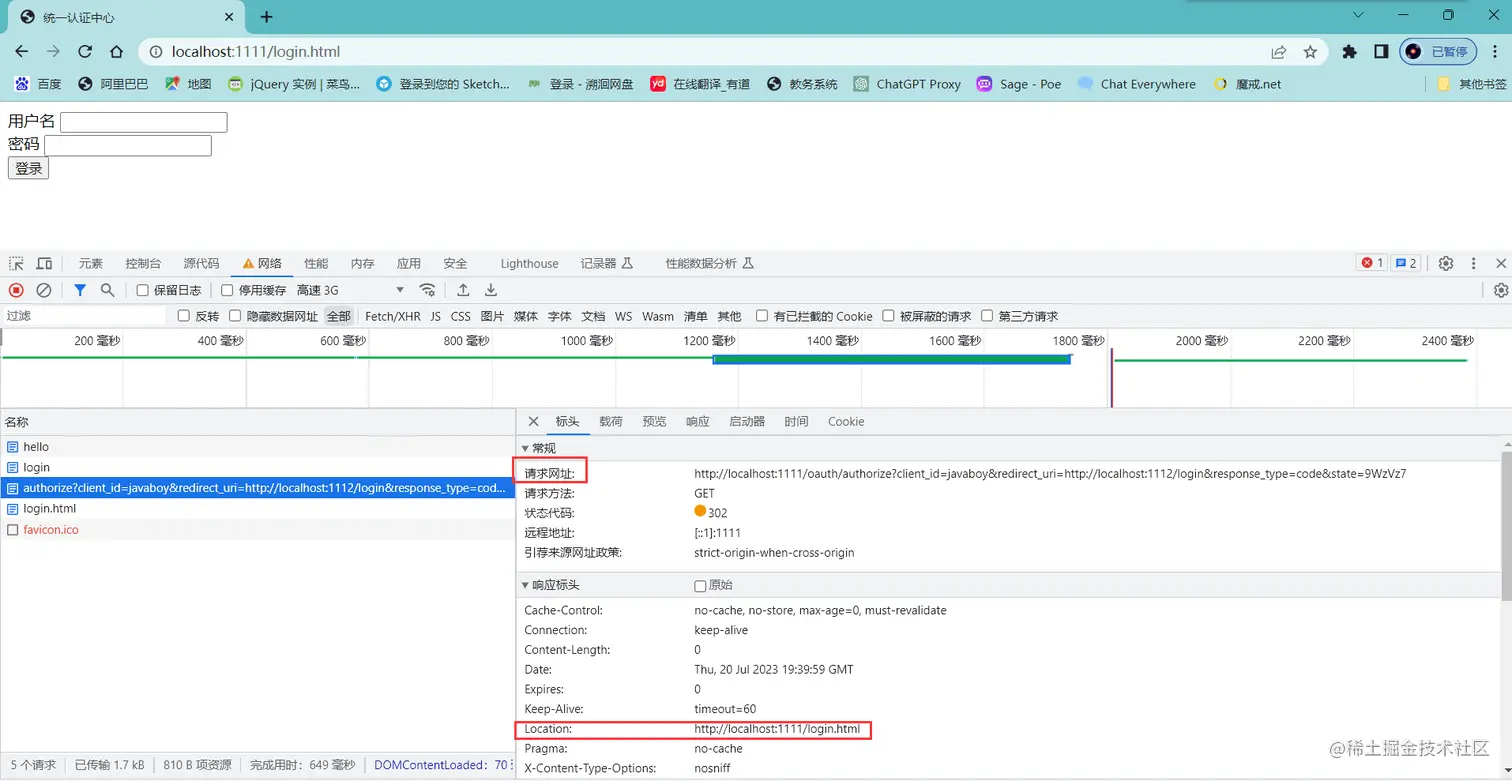Screen dimensions: 1512x781
Task: Activate DevTools inspect element picker
Action: pyautogui.click(x=16, y=263)
